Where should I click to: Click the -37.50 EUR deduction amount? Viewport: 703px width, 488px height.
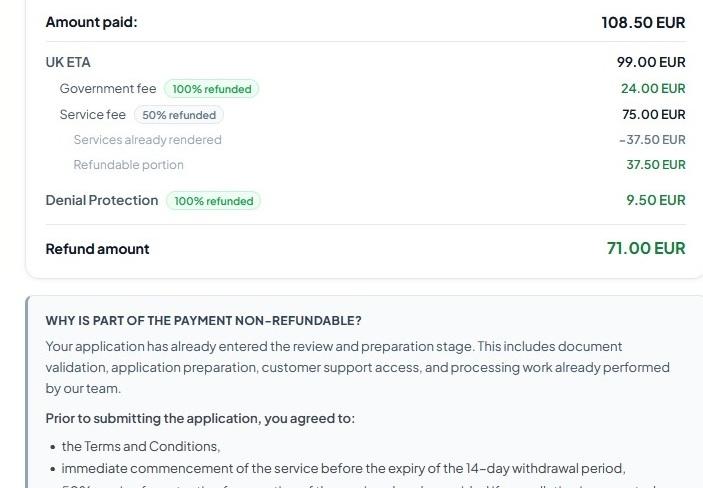(652, 139)
